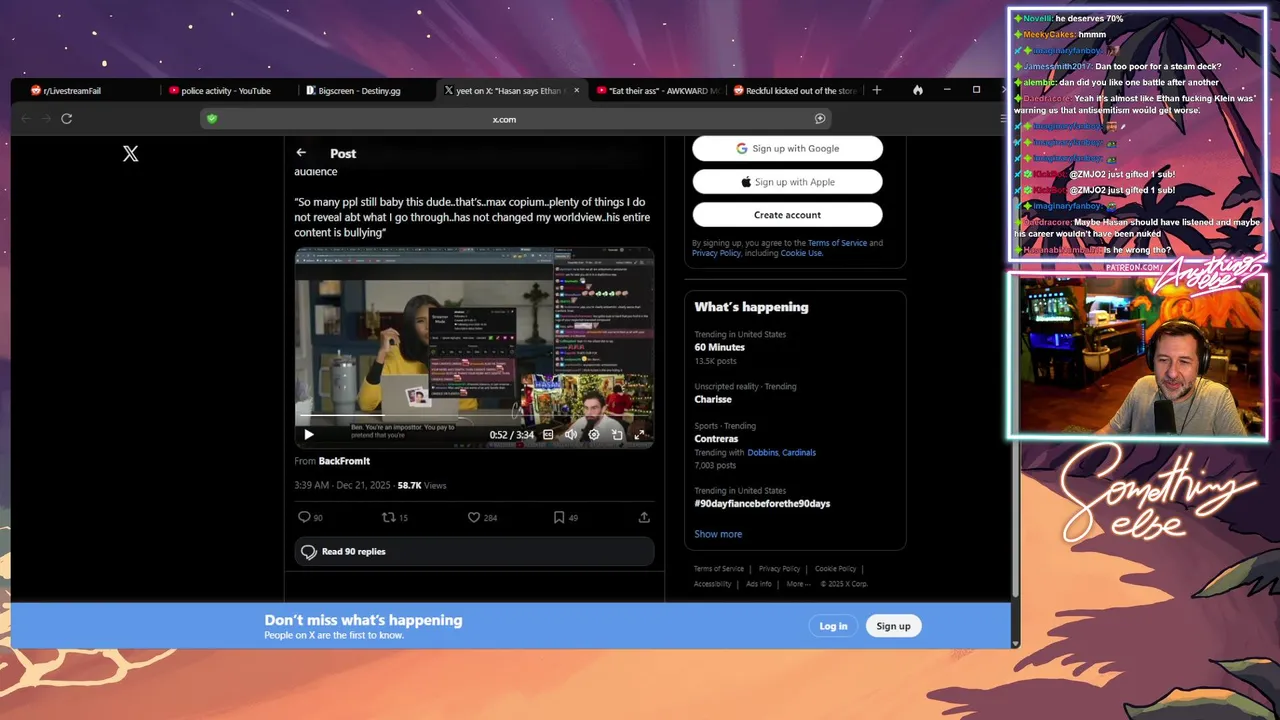This screenshot has width=1280, height=720.
Task: Click the icon at address bar right end
Action: (x=820, y=119)
